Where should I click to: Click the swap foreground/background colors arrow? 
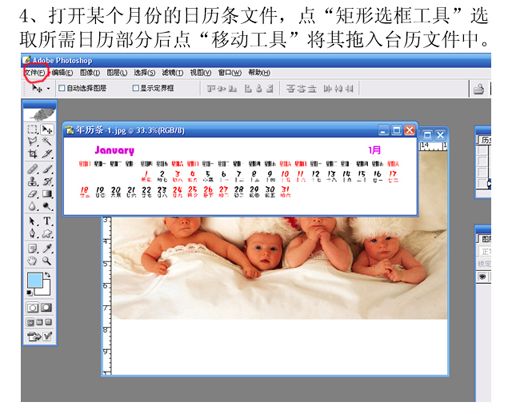[47, 275]
